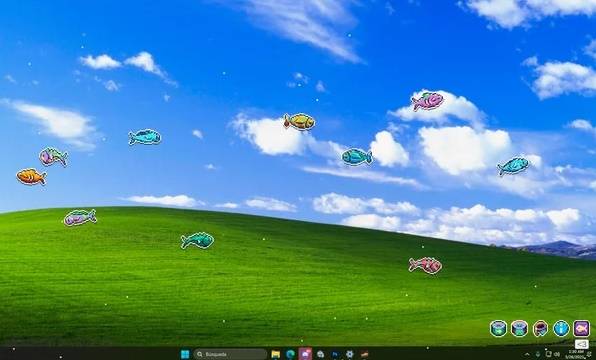This screenshot has height=360, width=596.
Task: Open the first fish tank icon in the game panel
Action: [x=498, y=328]
